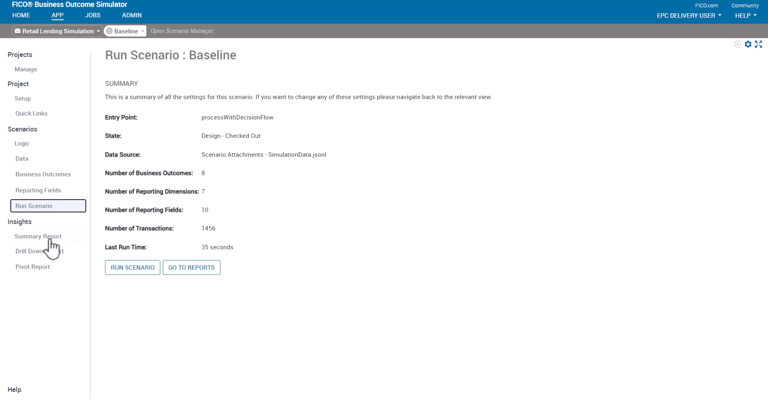Click the Design - Checked Out state value
Viewport: 768px width, 408px height.
click(231, 136)
